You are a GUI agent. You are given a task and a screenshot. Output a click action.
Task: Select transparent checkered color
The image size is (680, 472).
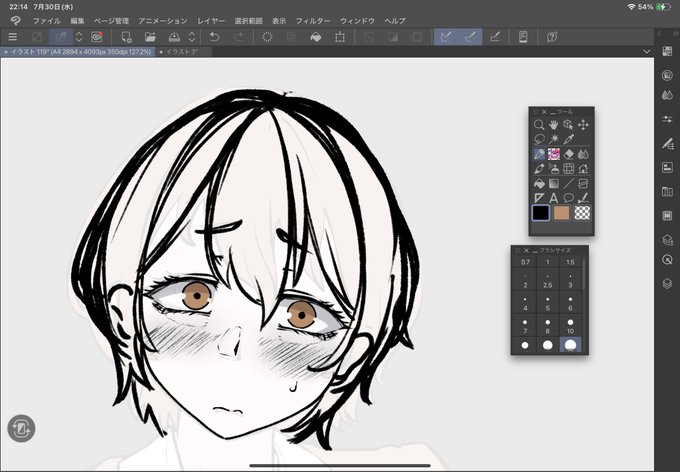pos(582,213)
